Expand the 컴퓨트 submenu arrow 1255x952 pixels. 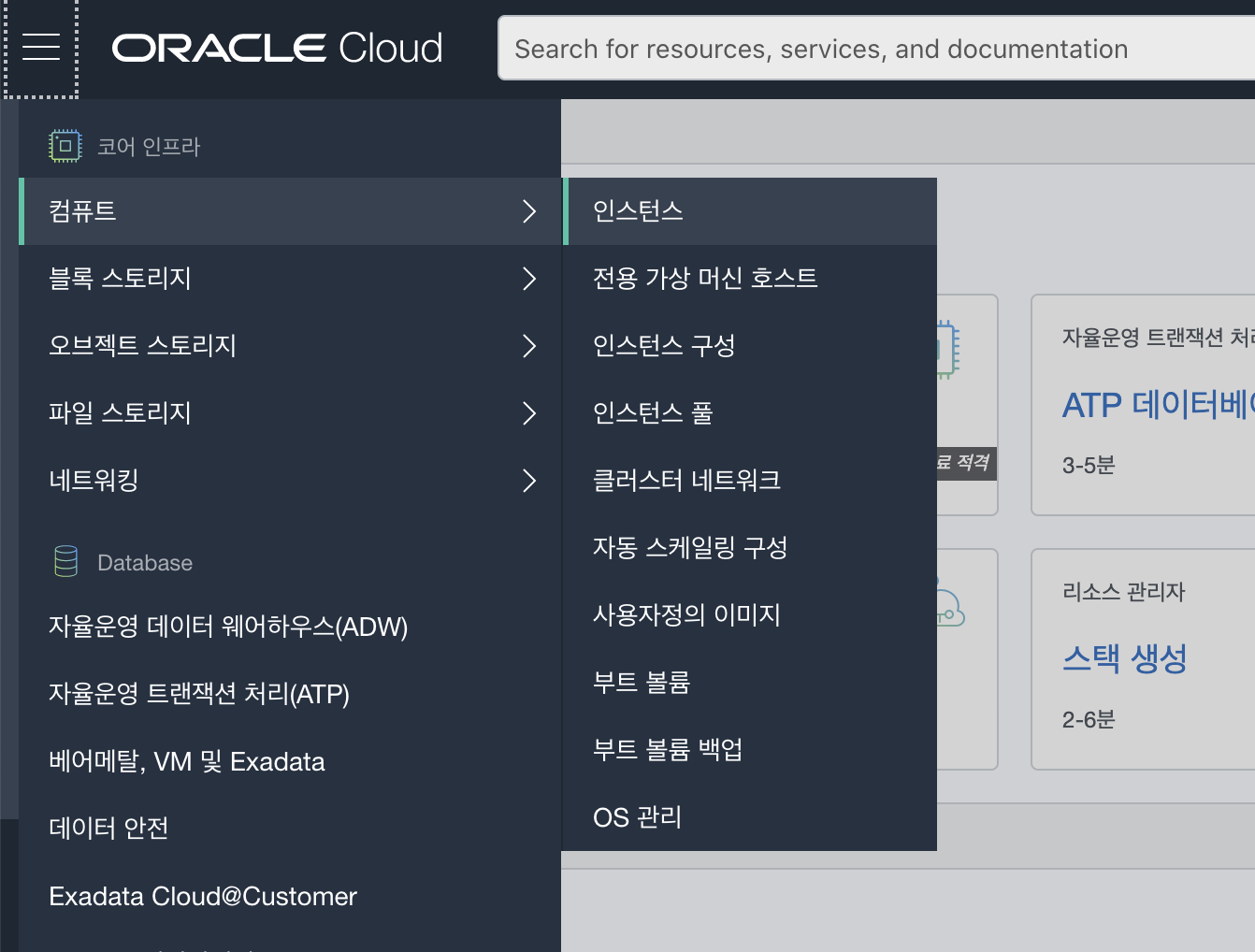click(x=529, y=211)
